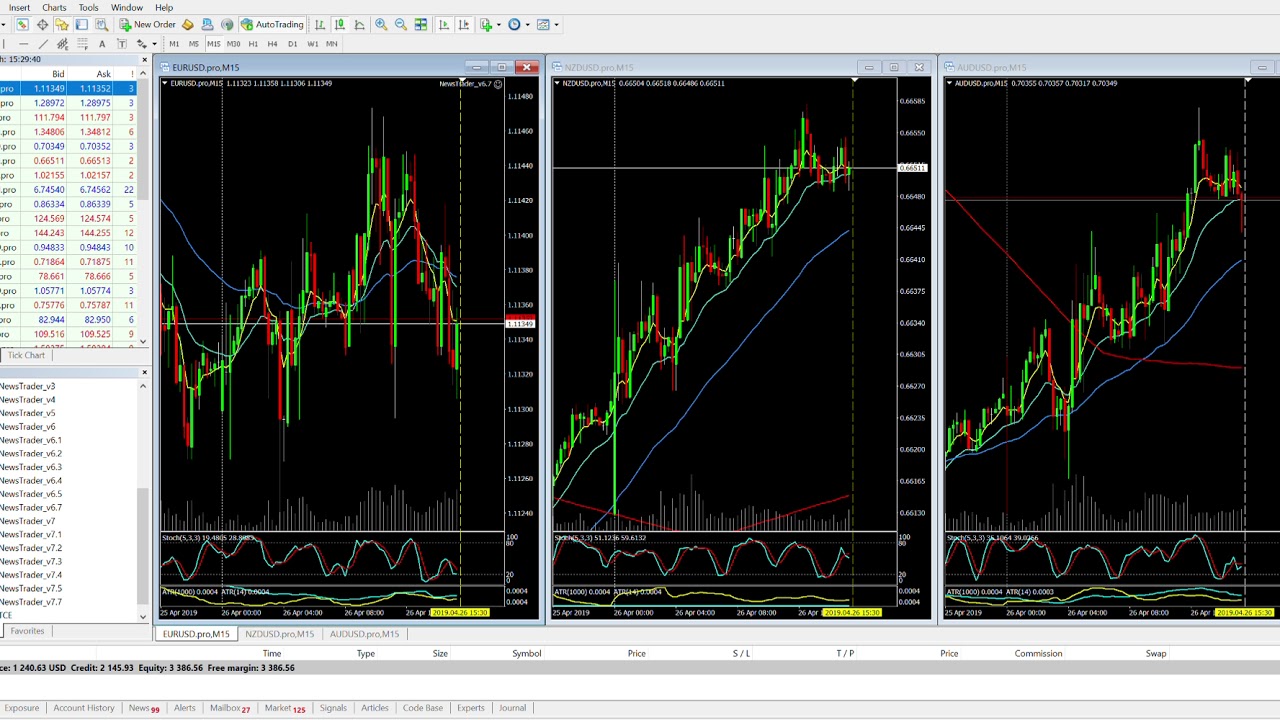Open the Navigator Favorites tab

(27, 631)
